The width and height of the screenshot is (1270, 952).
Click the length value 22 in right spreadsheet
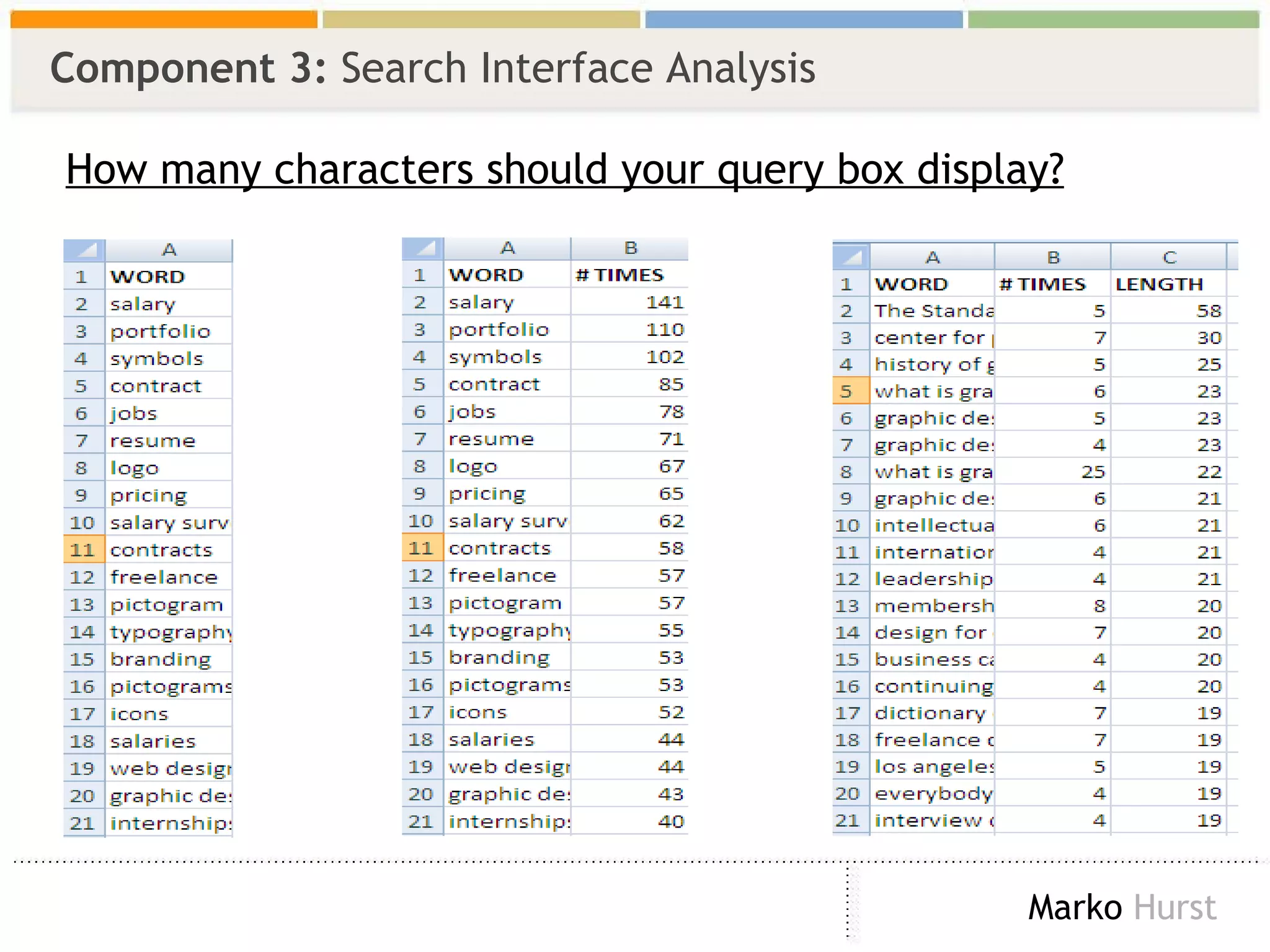click(1168, 472)
